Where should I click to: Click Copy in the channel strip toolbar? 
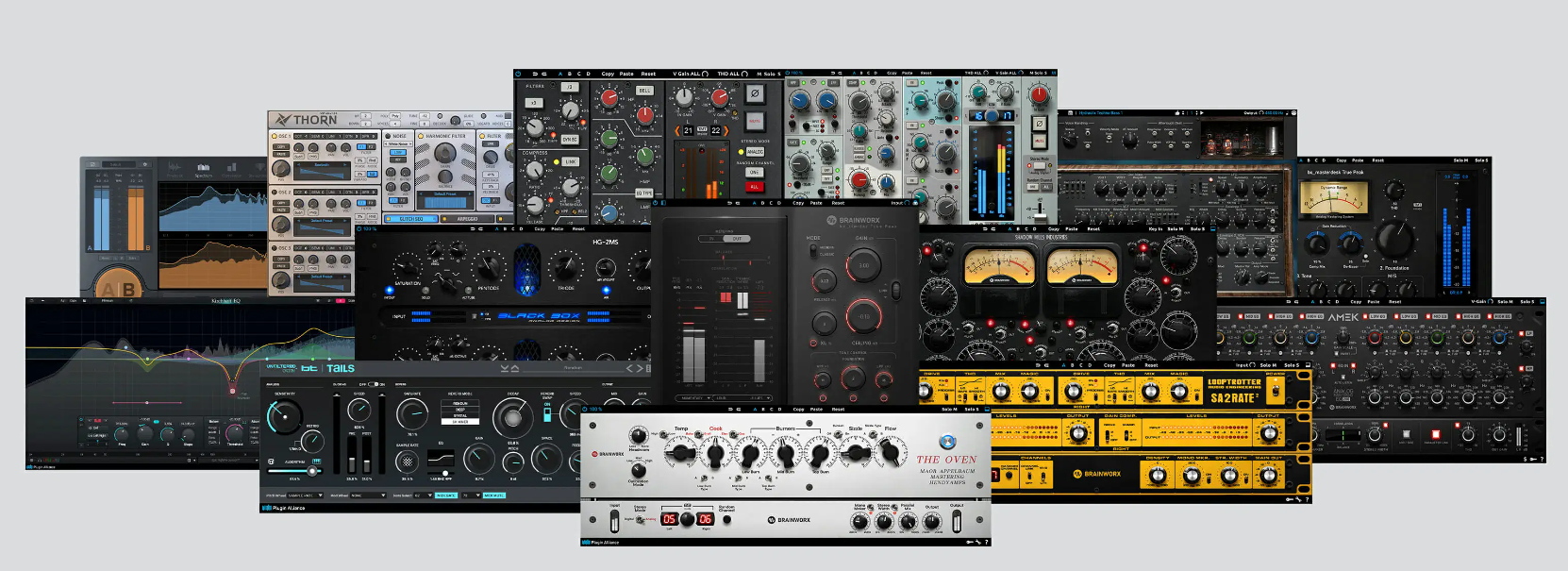[x=608, y=74]
